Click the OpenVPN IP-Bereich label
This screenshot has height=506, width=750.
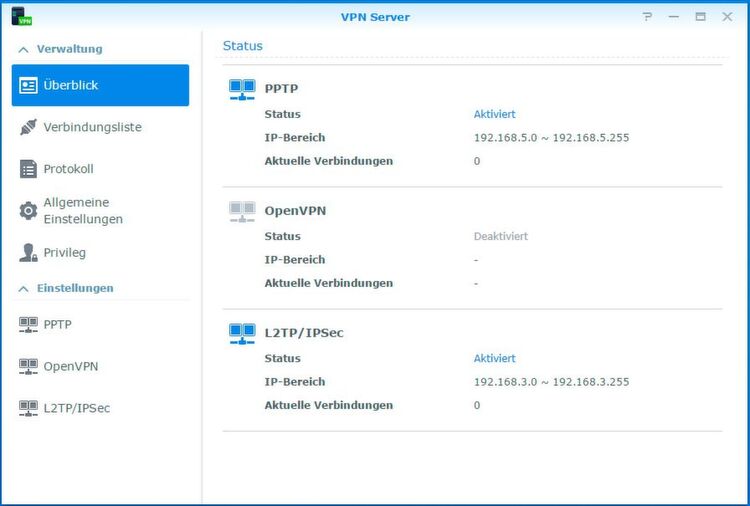point(295,260)
